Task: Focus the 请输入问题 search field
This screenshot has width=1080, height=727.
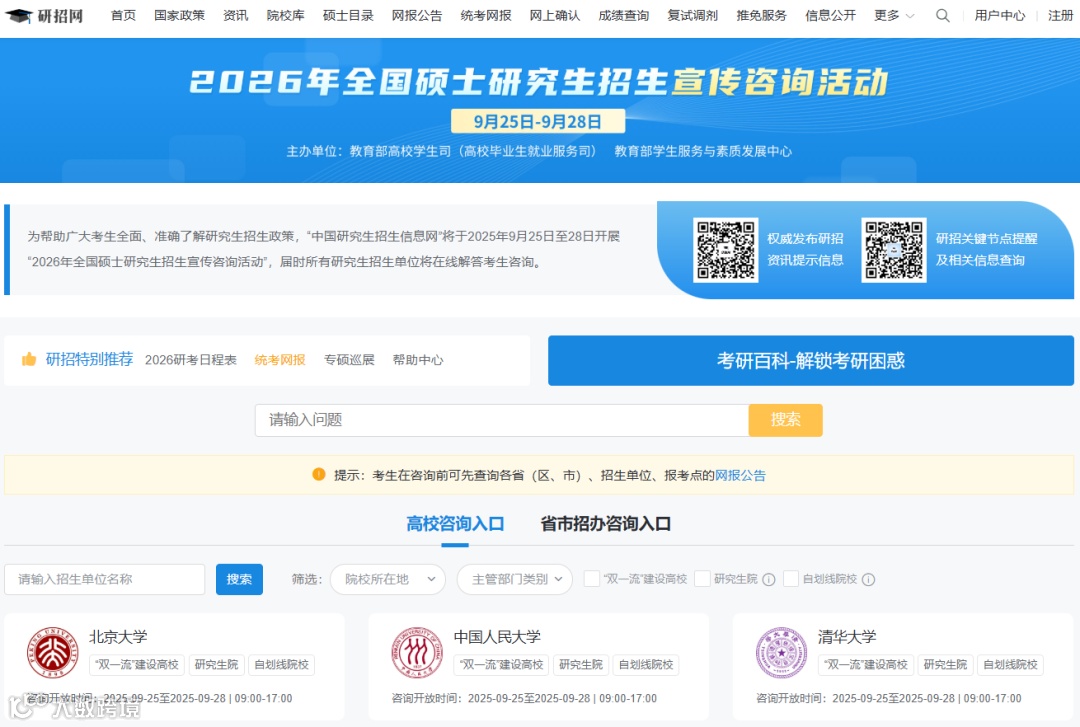Action: [501, 420]
